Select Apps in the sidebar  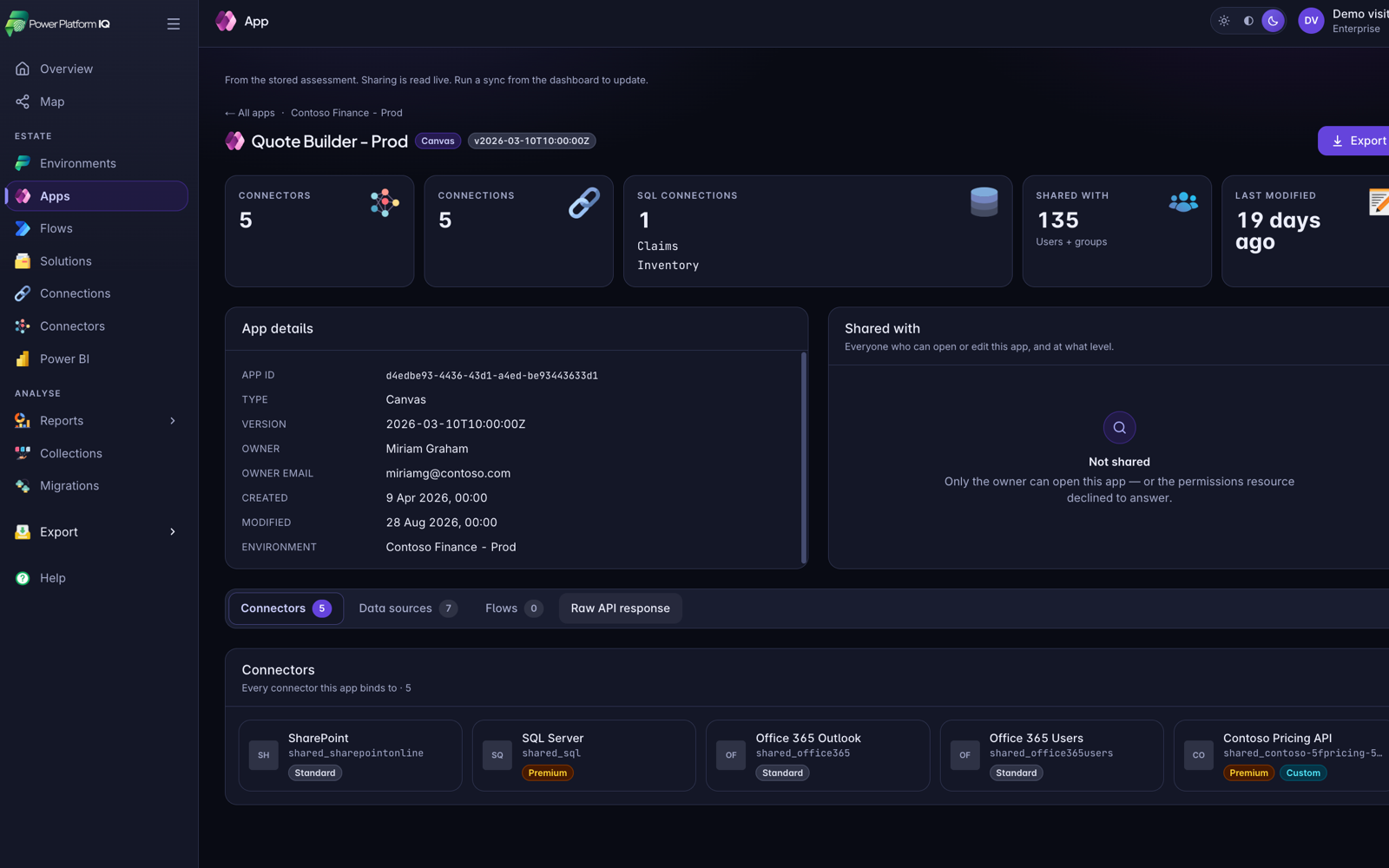click(97, 196)
